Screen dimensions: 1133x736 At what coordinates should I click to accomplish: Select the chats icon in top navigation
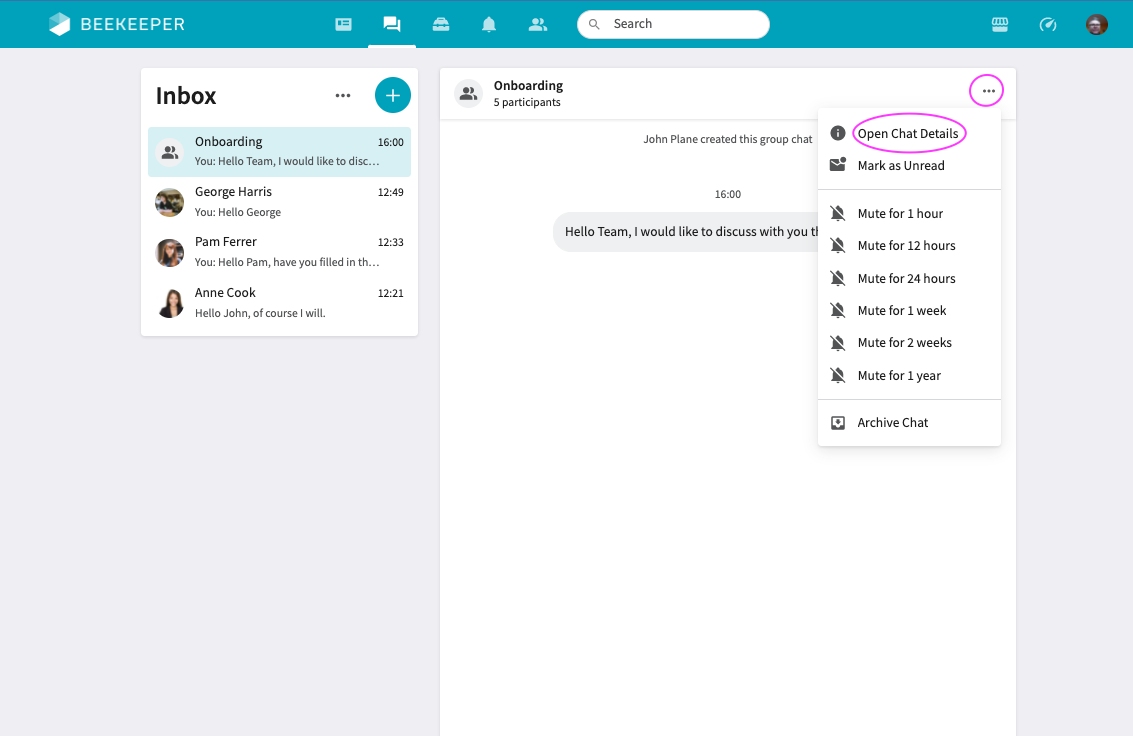[x=392, y=25]
